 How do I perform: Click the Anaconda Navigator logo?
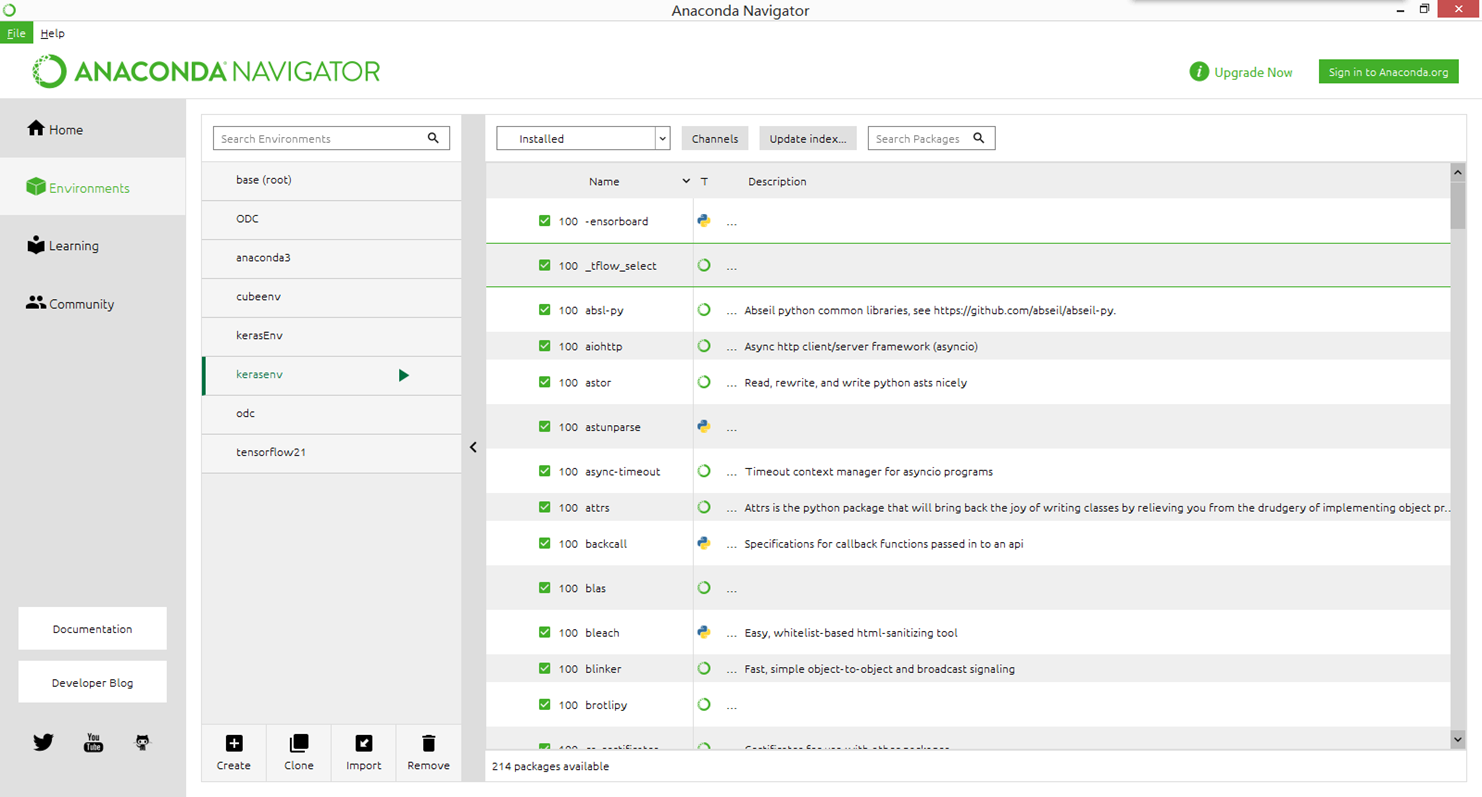(207, 72)
